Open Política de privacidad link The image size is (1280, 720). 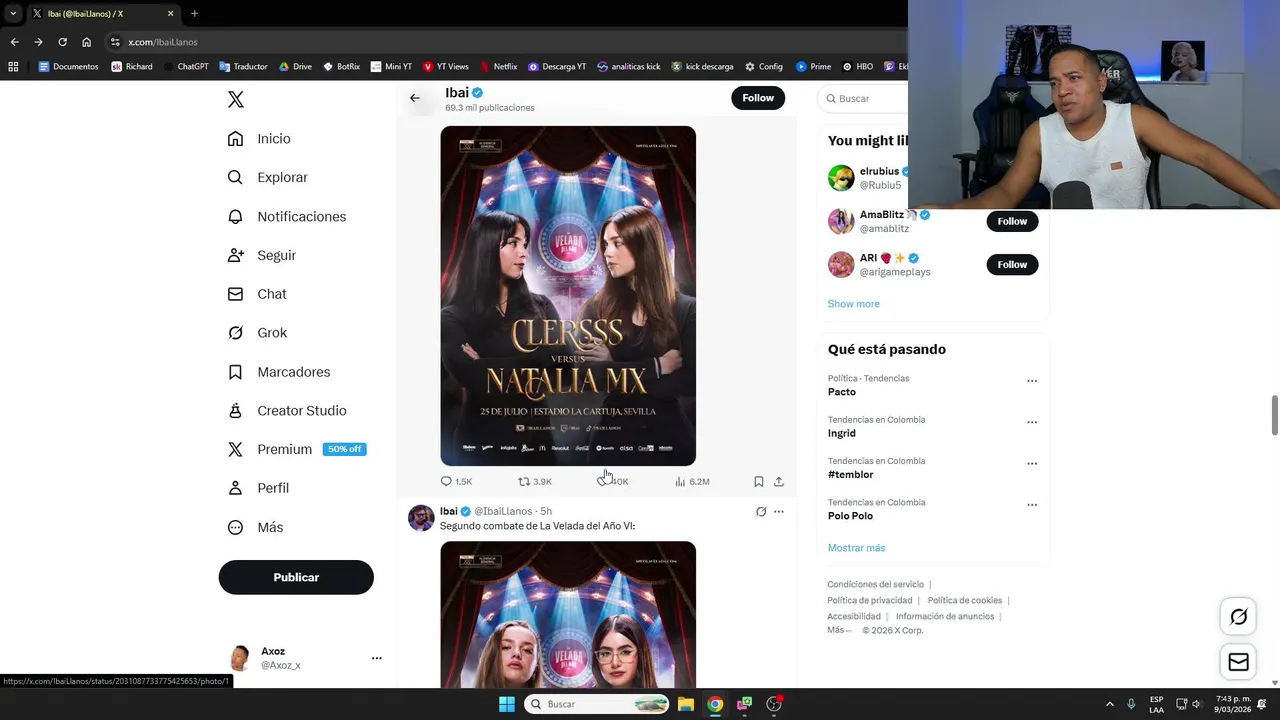(869, 600)
